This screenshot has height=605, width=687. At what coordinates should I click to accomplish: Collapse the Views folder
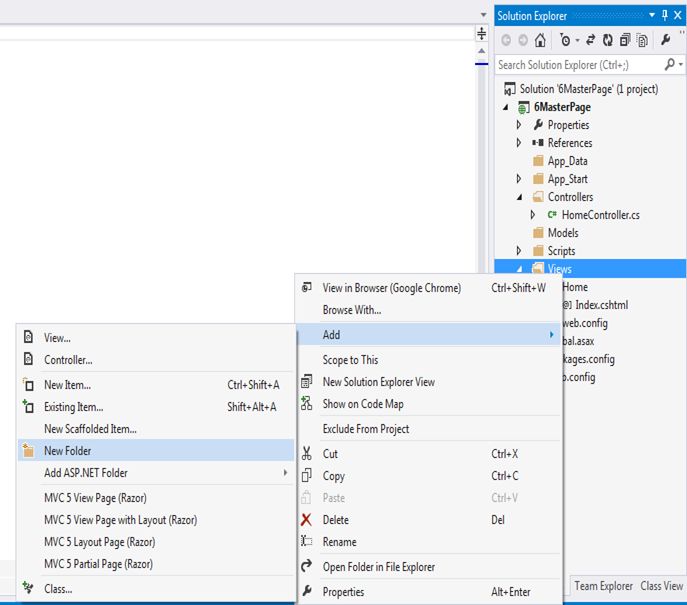pyautogui.click(x=520, y=269)
